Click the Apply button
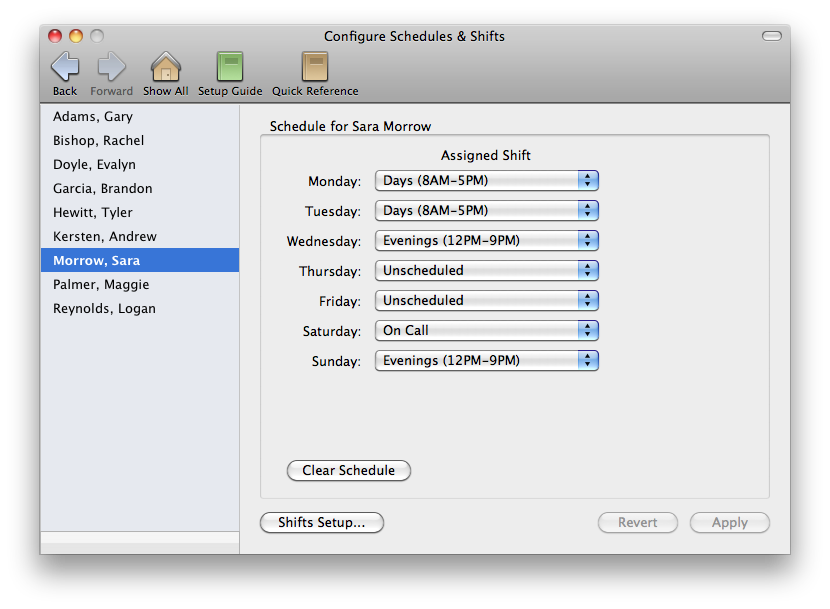Viewport: 830px width, 609px height. pos(730,522)
